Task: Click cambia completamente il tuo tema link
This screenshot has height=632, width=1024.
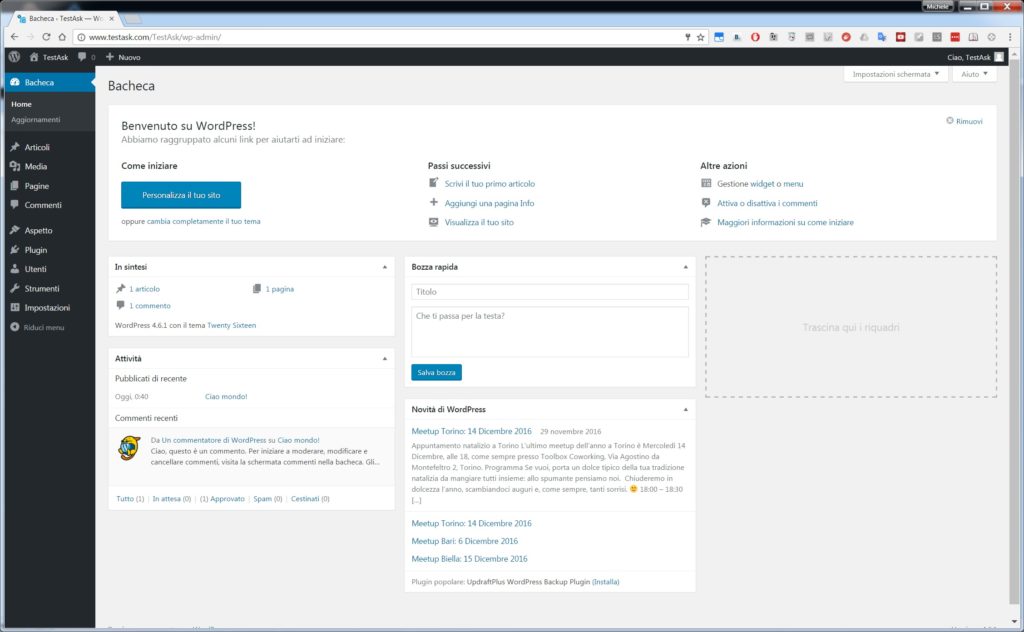Action: [x=203, y=221]
